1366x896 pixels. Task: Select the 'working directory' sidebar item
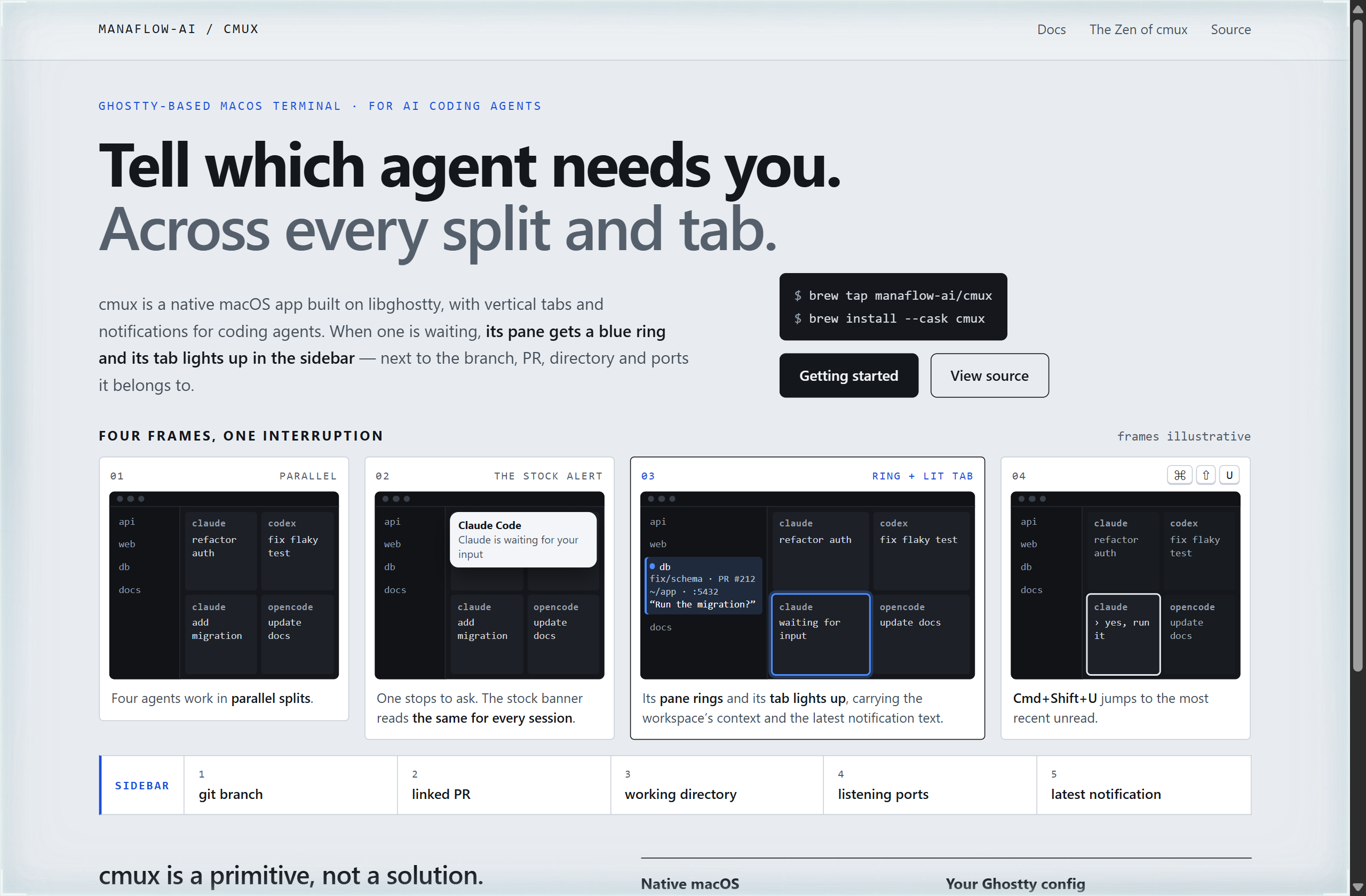point(716,785)
